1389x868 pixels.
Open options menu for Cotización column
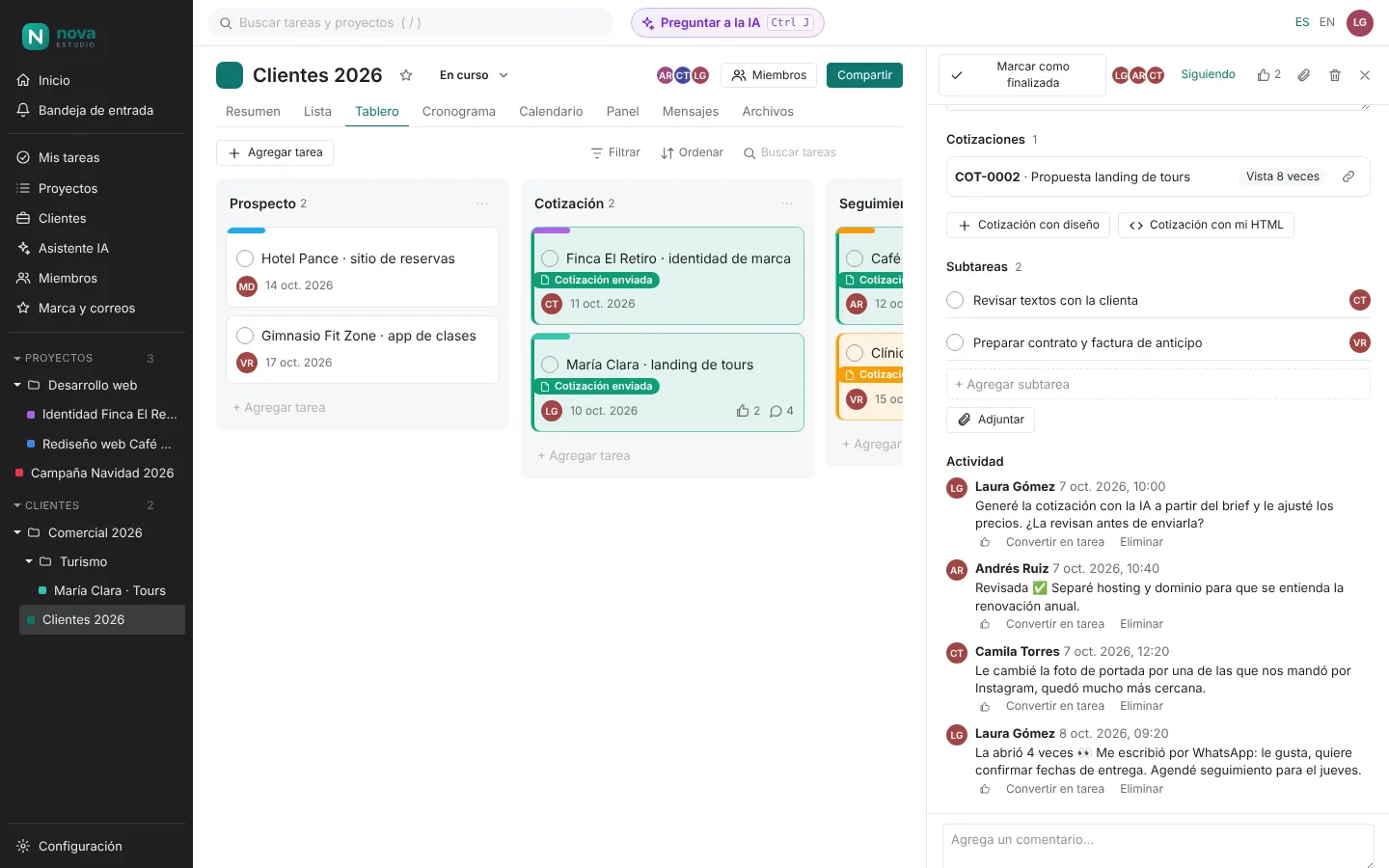787,203
